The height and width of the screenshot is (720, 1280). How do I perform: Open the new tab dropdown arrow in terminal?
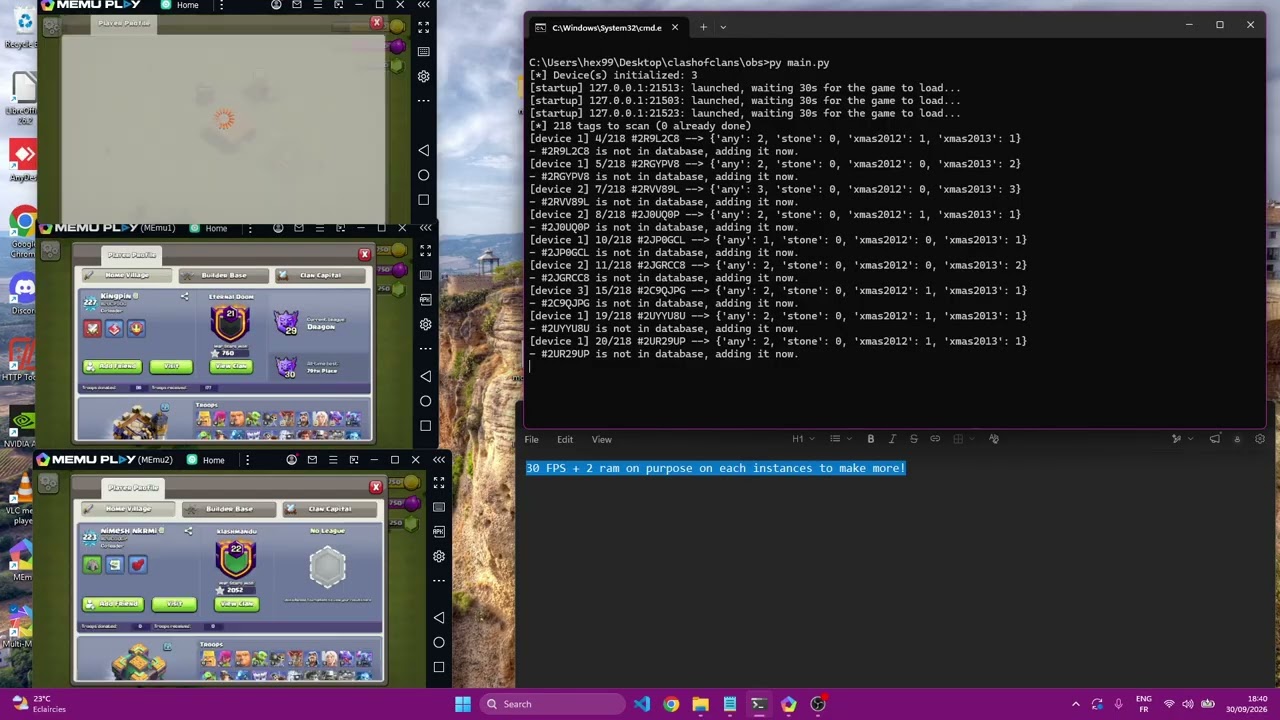[x=723, y=27]
